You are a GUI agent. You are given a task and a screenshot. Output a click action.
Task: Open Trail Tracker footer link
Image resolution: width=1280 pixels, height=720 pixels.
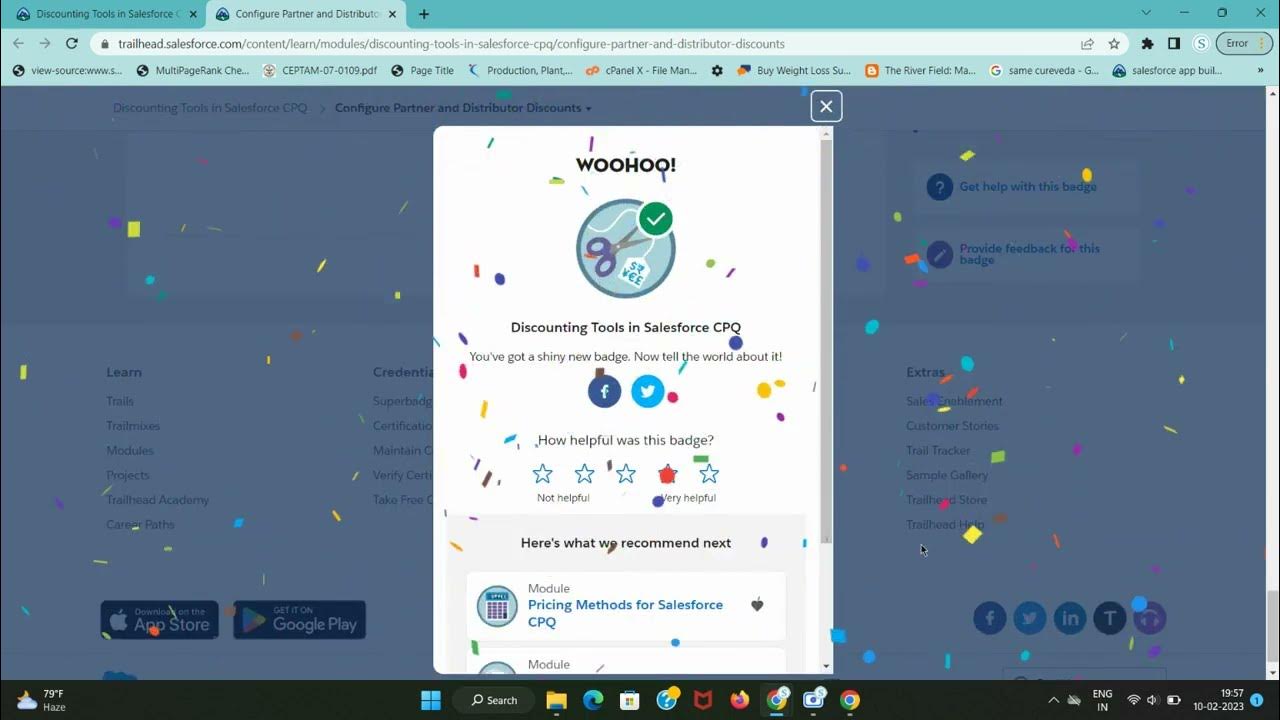[938, 451]
